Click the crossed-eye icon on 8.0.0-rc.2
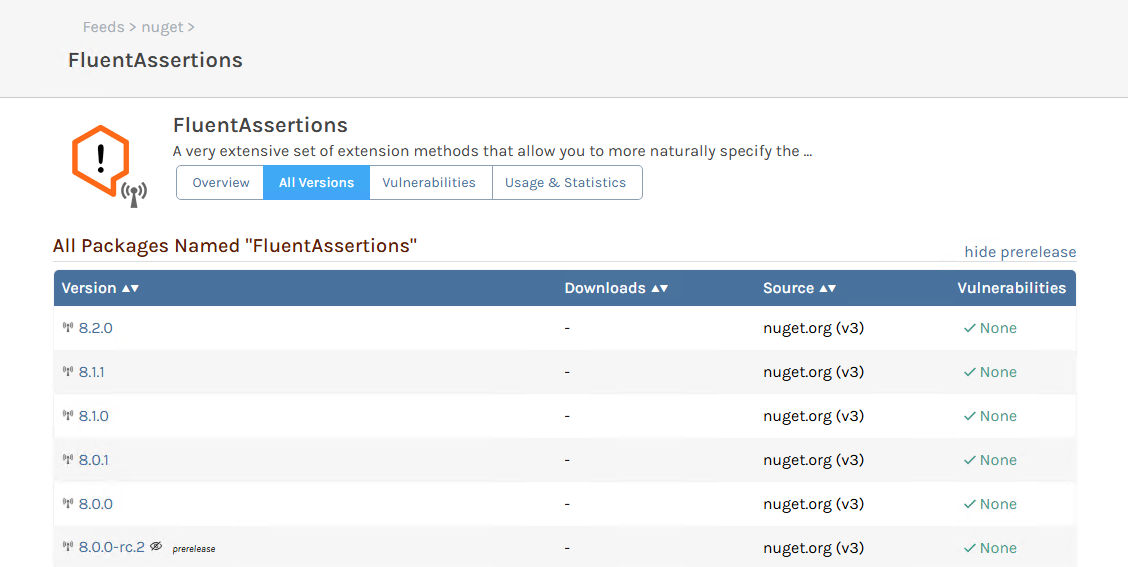Image resolution: width=1128 pixels, height=567 pixels. (x=156, y=547)
